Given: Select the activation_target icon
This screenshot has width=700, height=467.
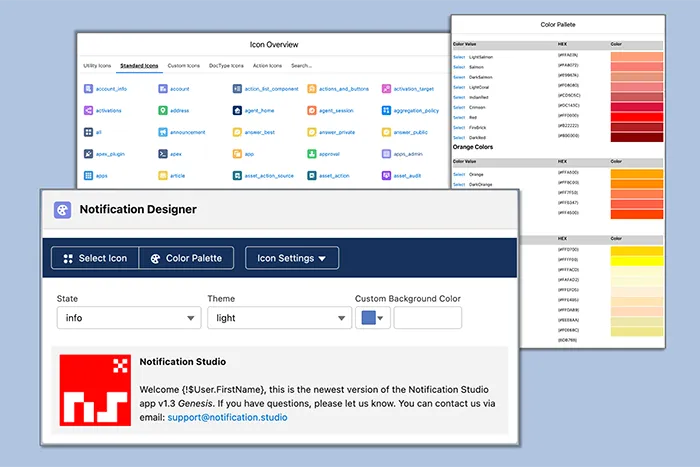Looking at the screenshot, I should pyautogui.click(x=387, y=89).
